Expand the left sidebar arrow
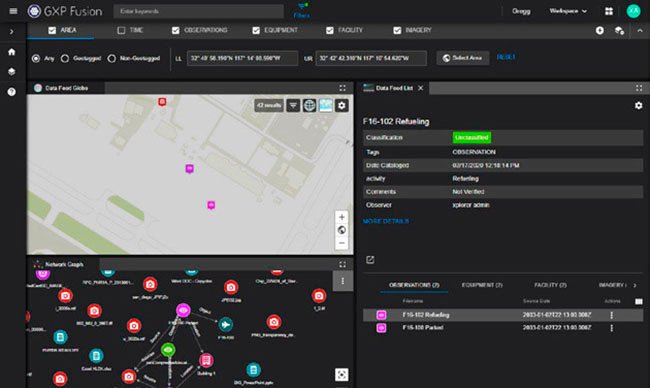650x388 pixels. point(12,32)
